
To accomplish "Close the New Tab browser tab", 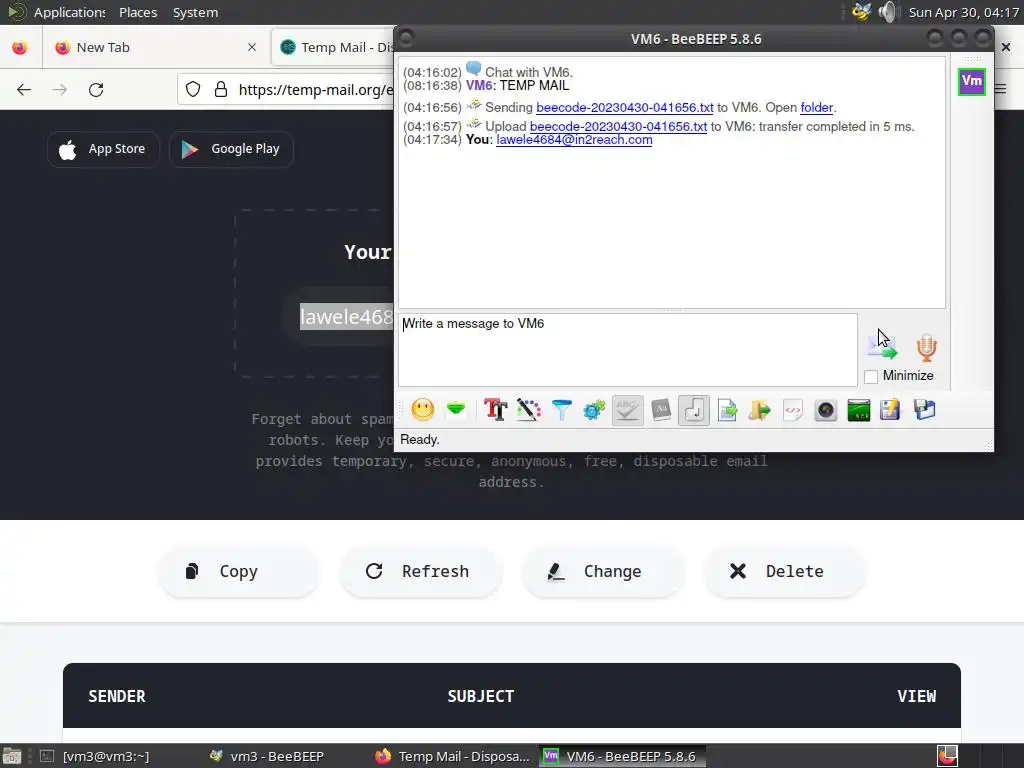I will coord(251,47).
